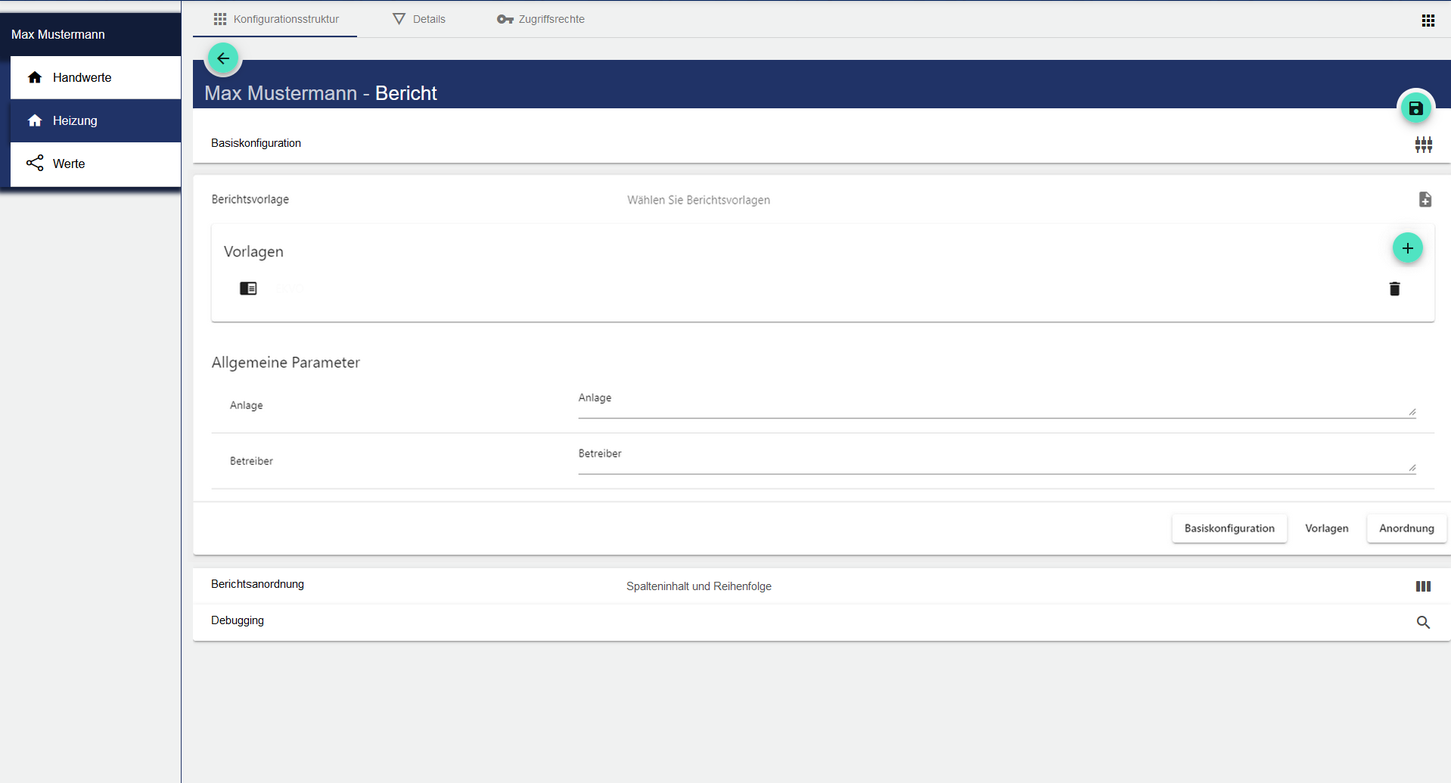Screen dimensions: 1451x783
Task: Click the add-file icon in Berichtsvorlage row
Action: [1425, 200]
